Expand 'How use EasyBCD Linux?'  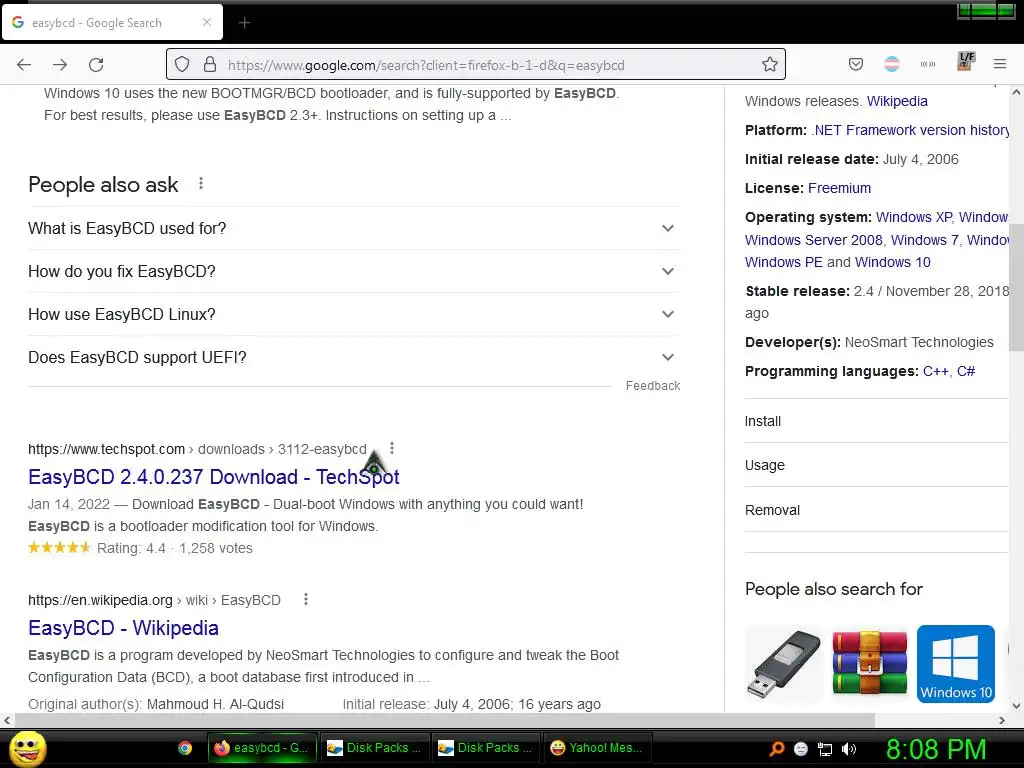354,314
